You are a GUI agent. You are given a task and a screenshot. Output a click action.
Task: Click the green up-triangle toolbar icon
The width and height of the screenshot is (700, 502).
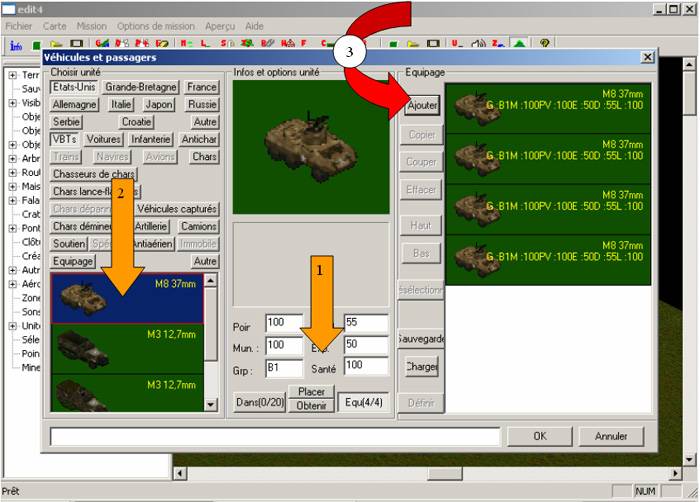click(519, 45)
